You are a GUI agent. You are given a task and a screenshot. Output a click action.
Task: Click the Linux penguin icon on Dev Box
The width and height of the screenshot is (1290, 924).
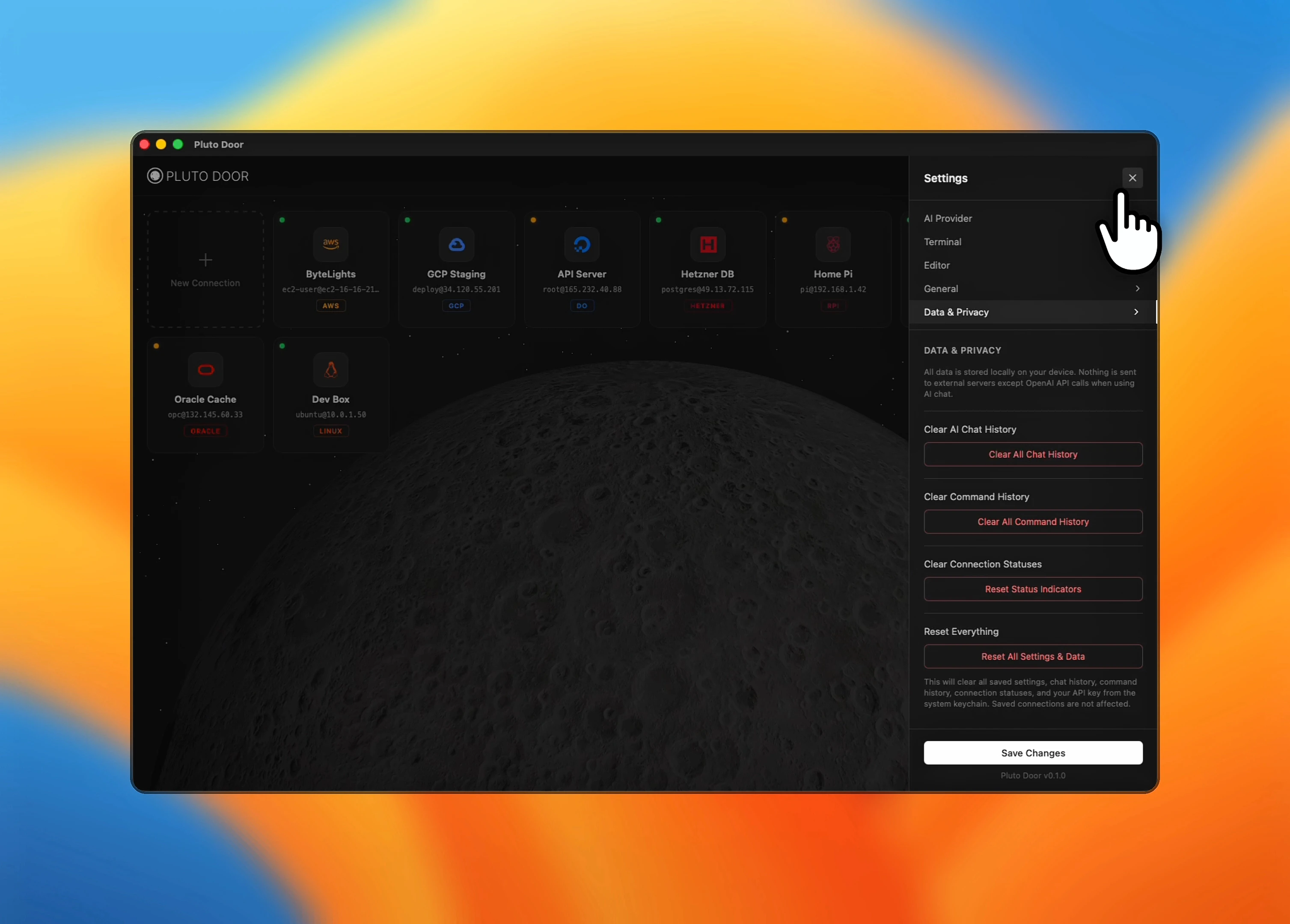click(330, 370)
